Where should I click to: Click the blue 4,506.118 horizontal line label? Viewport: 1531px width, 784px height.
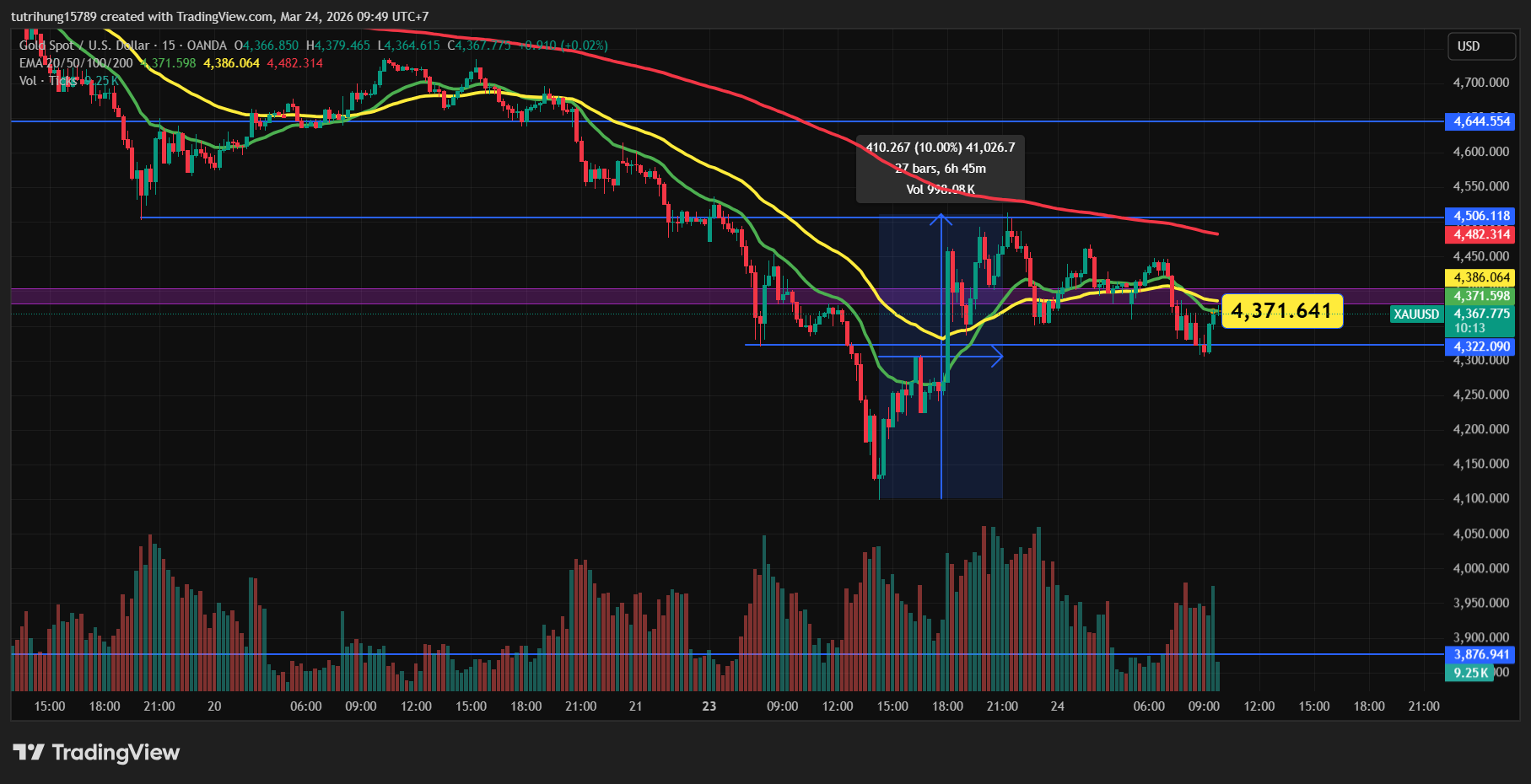(x=1481, y=216)
